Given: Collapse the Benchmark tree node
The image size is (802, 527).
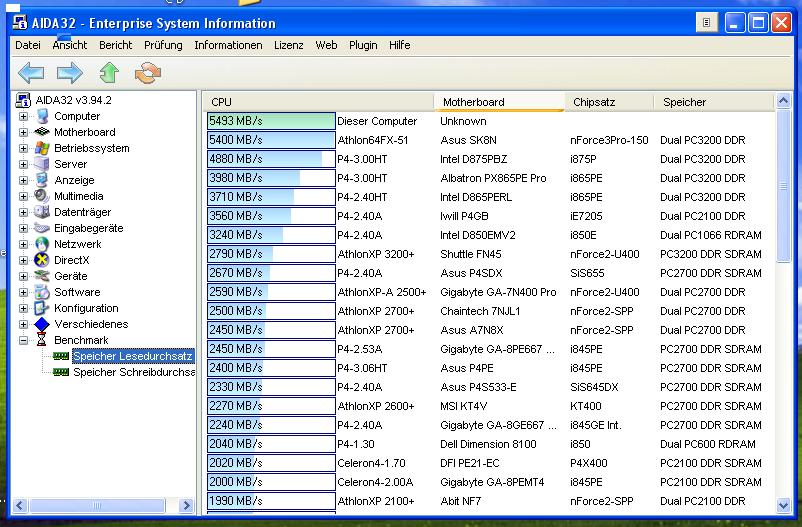Looking at the screenshot, I should (23, 340).
